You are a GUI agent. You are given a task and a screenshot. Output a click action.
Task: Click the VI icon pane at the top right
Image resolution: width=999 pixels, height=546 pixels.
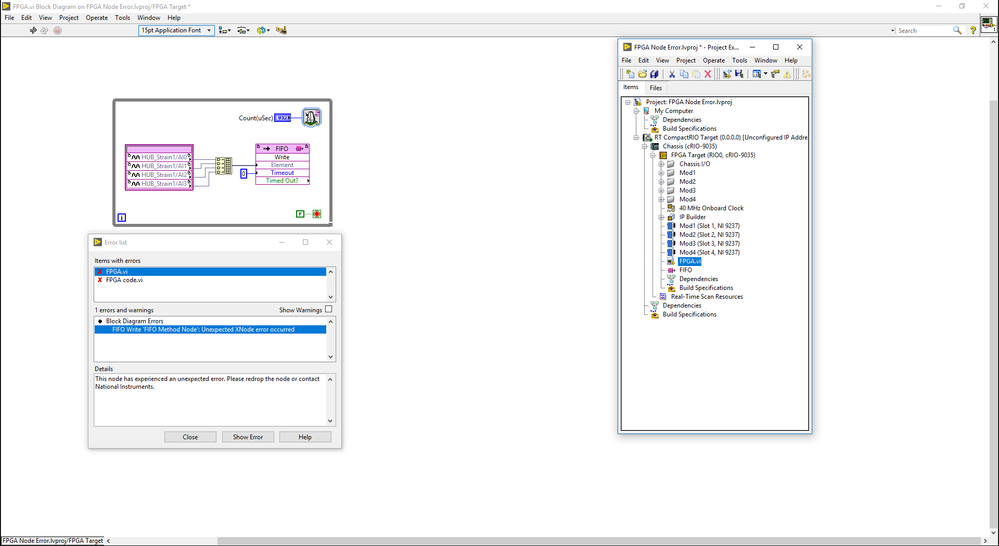[988, 24]
